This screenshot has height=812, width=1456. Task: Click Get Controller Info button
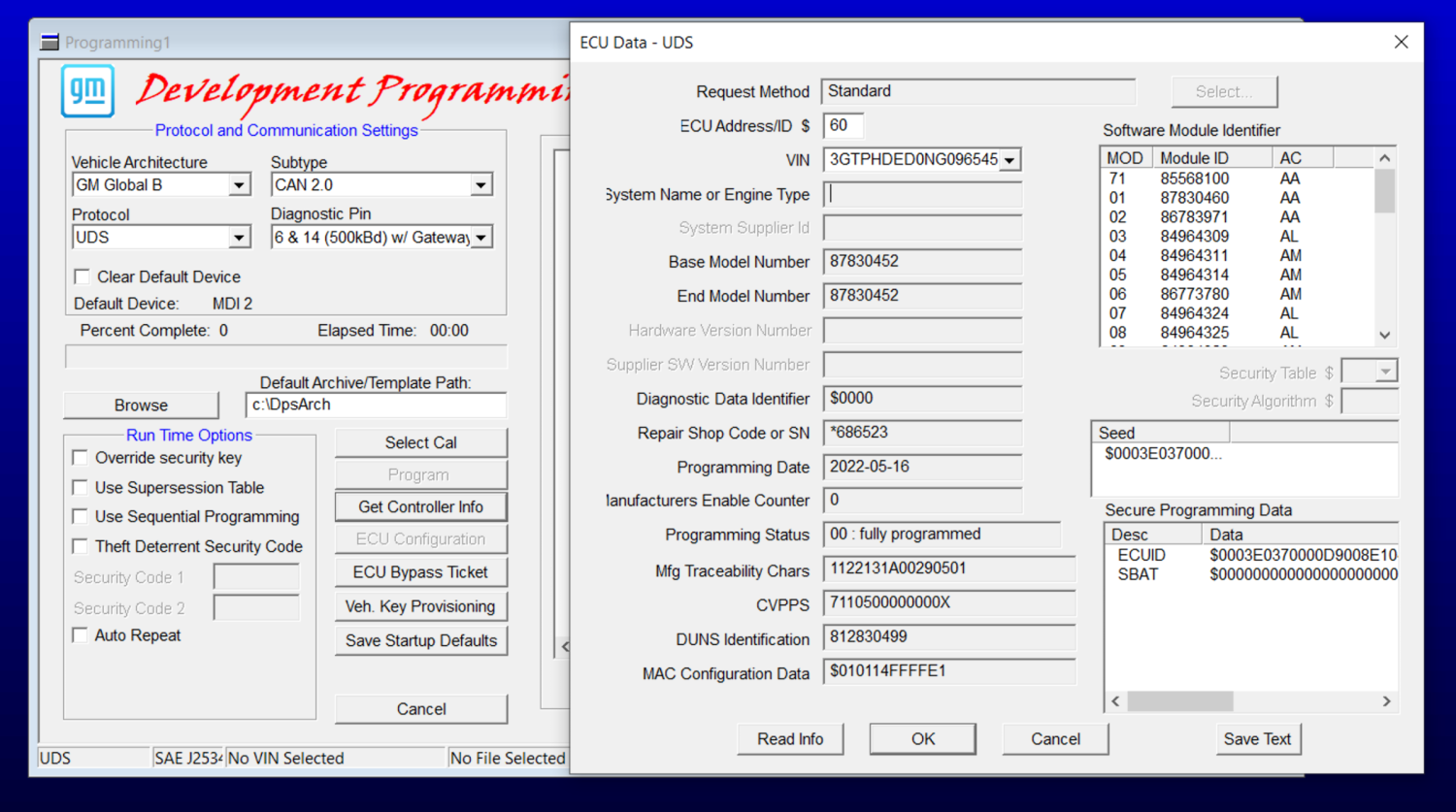click(420, 507)
